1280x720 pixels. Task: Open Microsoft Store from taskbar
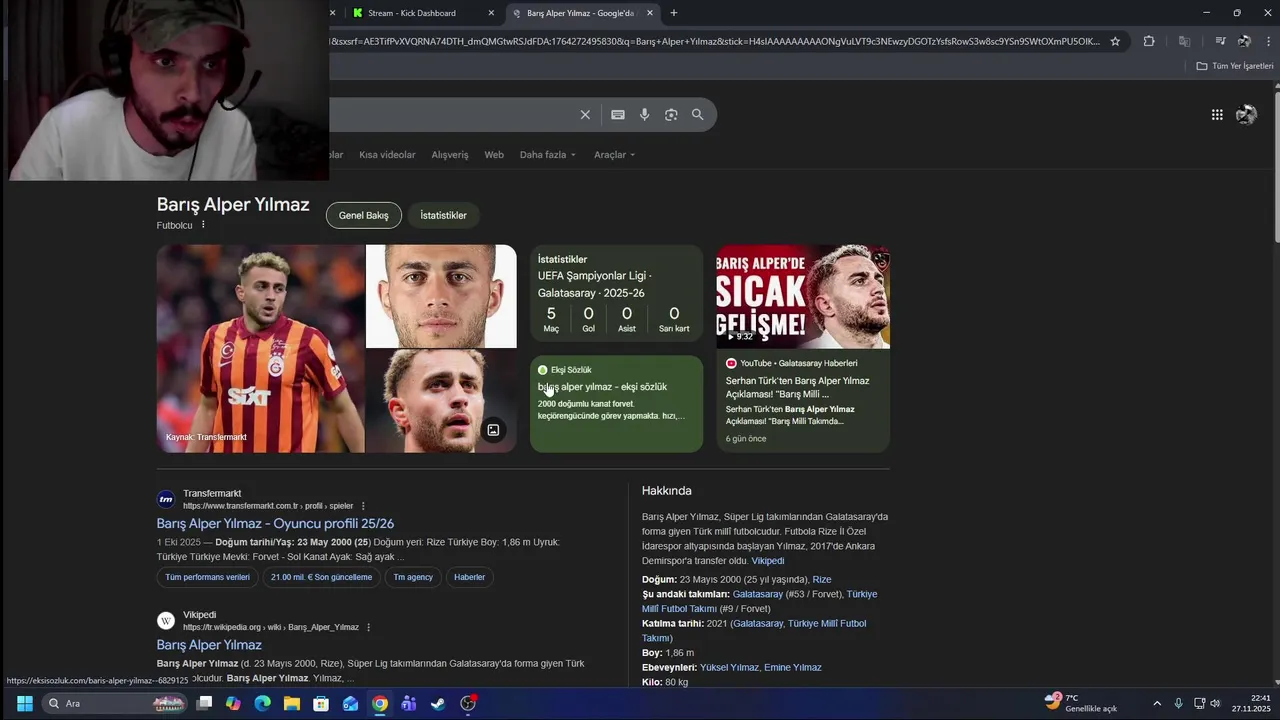coord(321,704)
